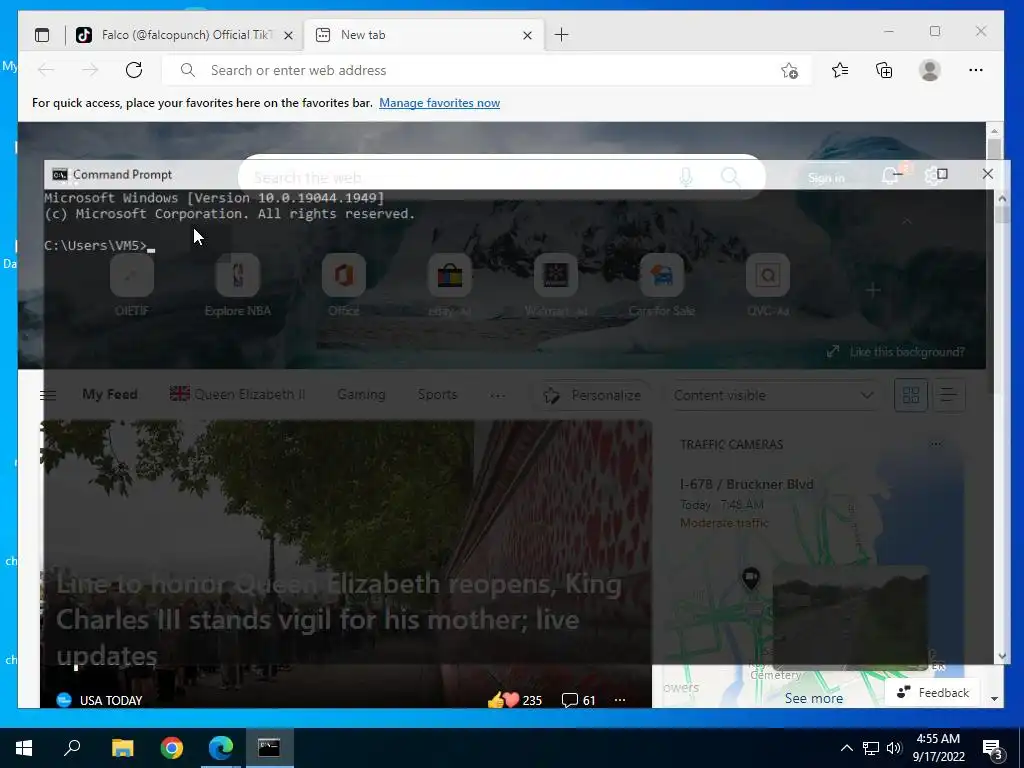Click Command Prompt scrollbar down arrow
Viewport: 1024px width, 768px height.
tap(1002, 656)
